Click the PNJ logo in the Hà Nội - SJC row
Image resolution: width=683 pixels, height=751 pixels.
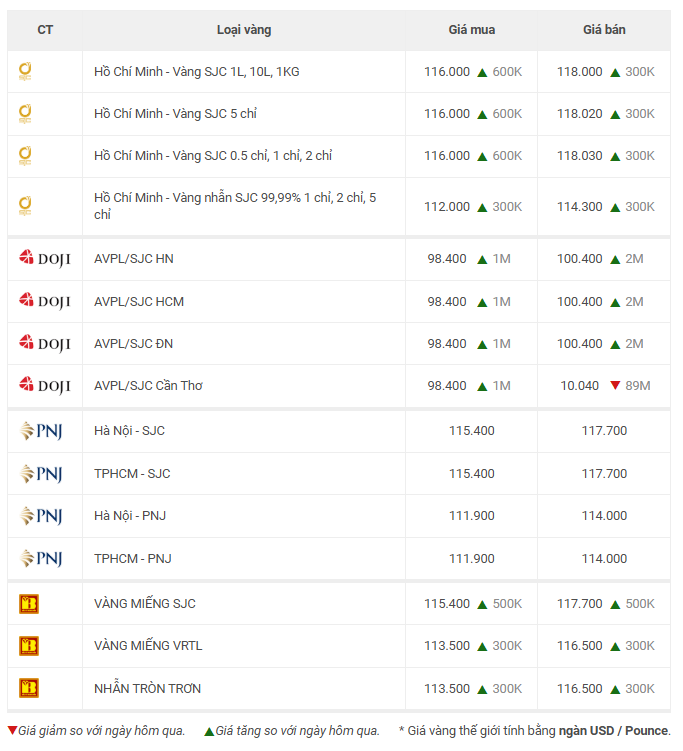pos(41,431)
